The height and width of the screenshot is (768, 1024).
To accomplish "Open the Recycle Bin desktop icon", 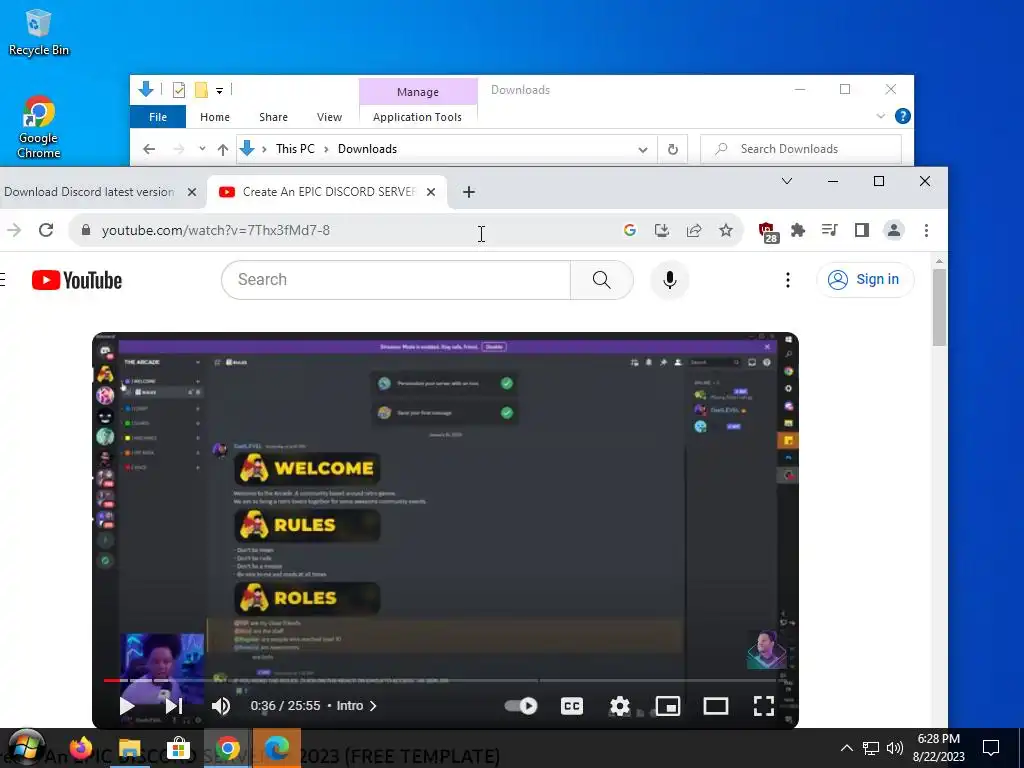I will point(38,33).
